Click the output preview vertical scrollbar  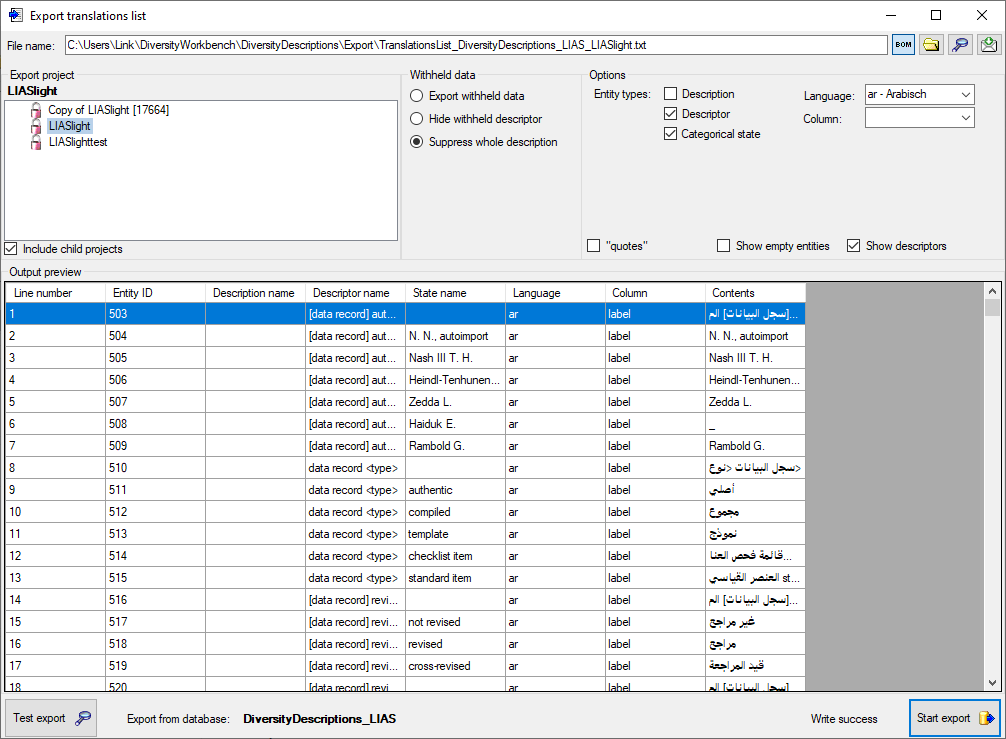click(992, 490)
